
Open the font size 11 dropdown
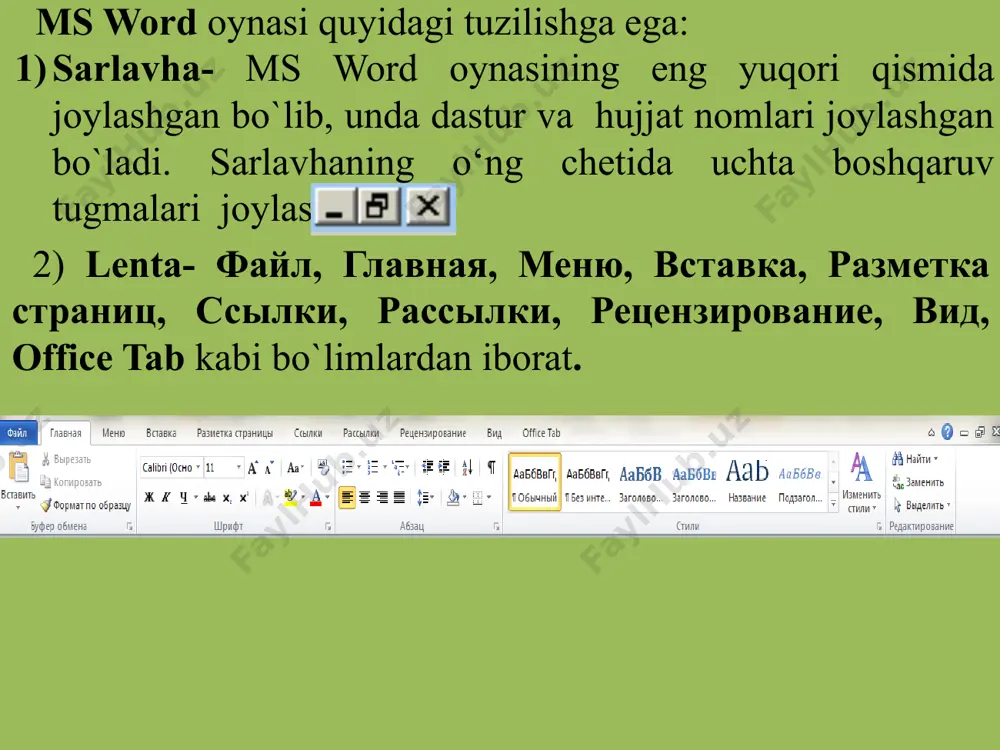[x=239, y=467]
